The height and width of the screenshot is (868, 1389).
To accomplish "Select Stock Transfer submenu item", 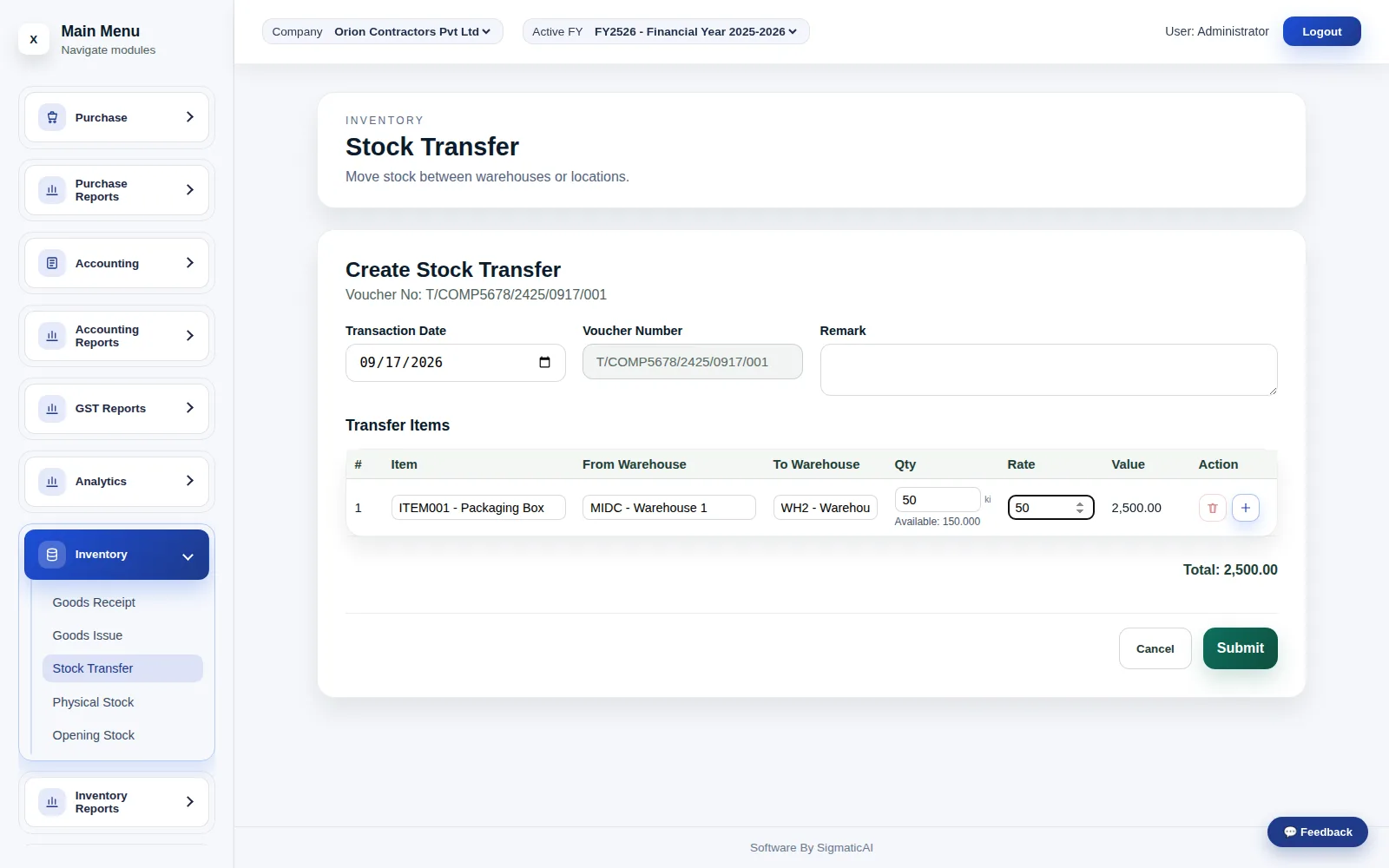I will tap(122, 668).
